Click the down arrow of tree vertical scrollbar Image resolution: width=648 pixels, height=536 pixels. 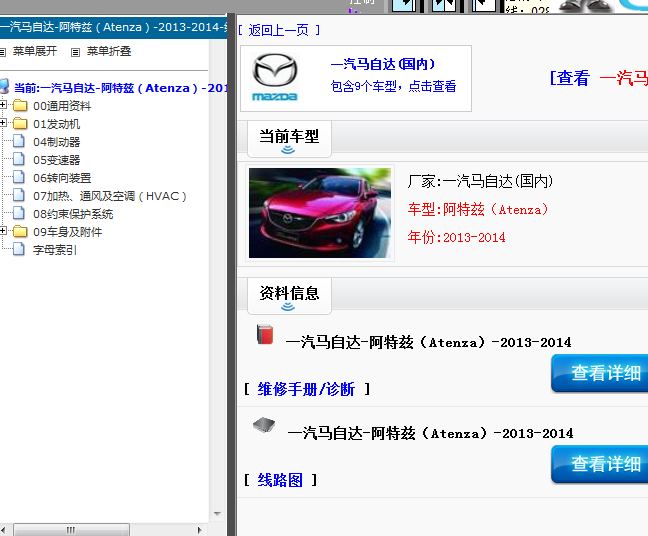click(217, 514)
